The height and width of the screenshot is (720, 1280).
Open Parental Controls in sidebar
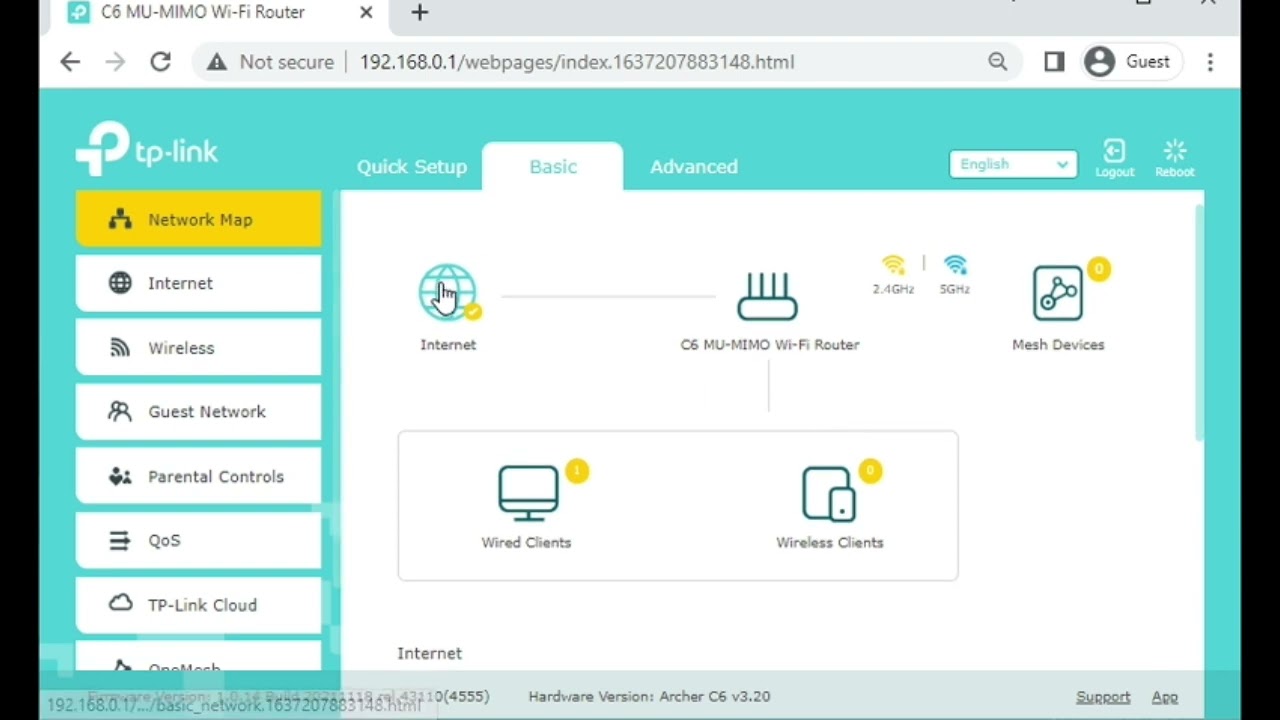(199, 476)
